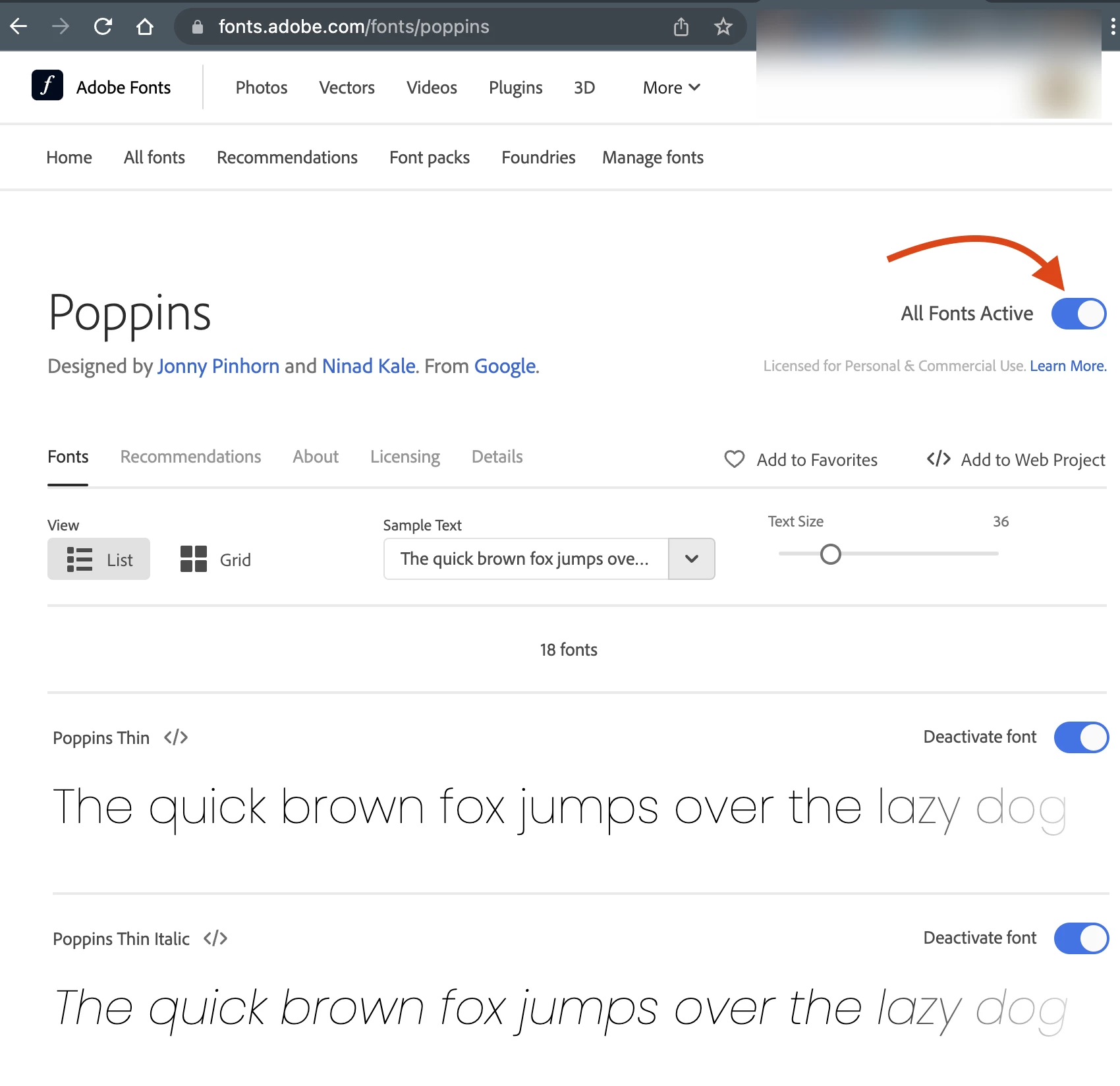
Task: Click the share icon in address bar
Action: coord(681,26)
